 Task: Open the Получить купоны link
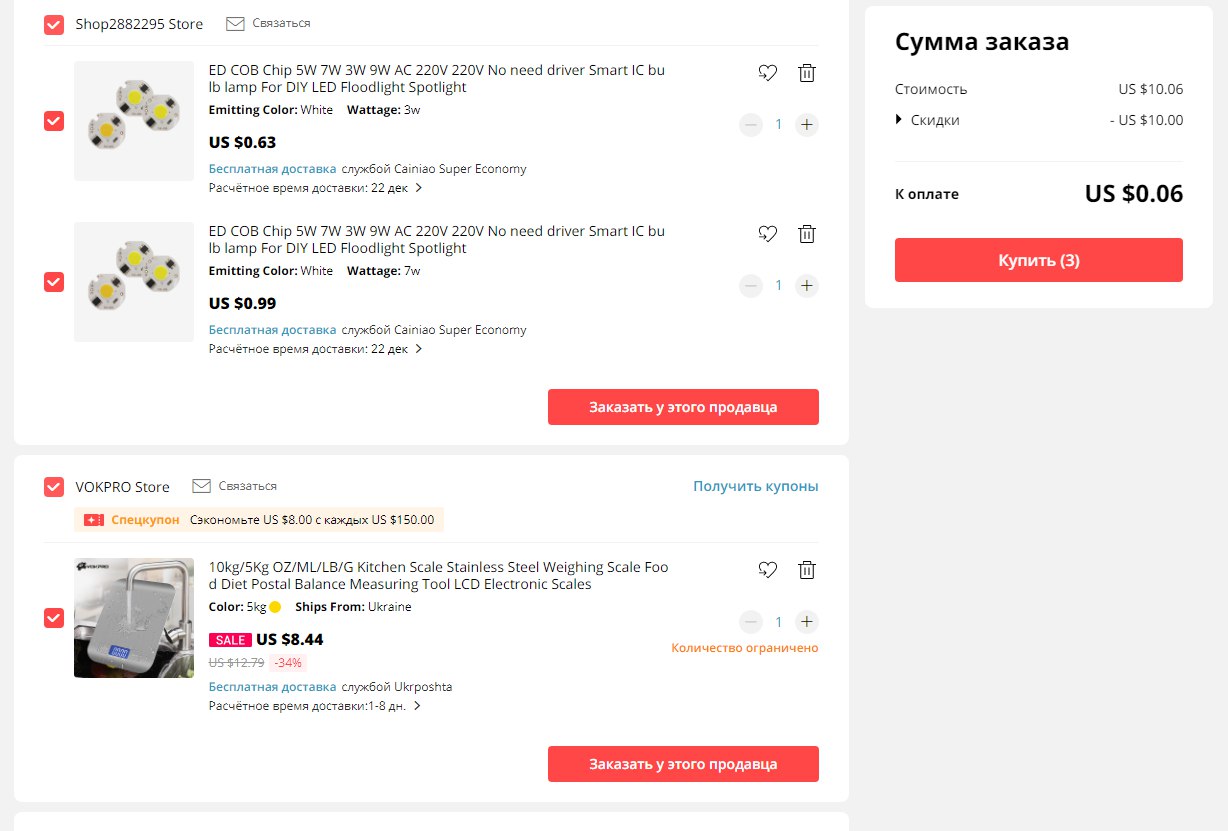[x=756, y=486]
